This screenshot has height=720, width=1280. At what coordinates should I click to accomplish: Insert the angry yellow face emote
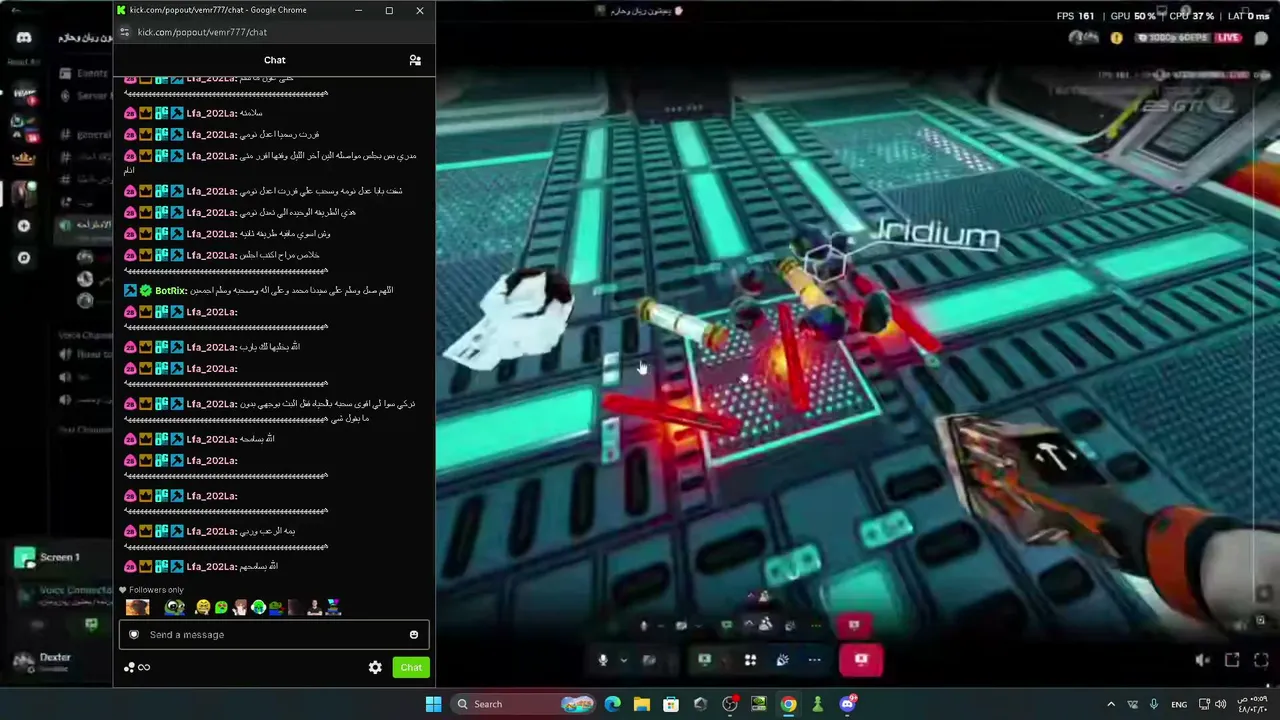click(203, 607)
